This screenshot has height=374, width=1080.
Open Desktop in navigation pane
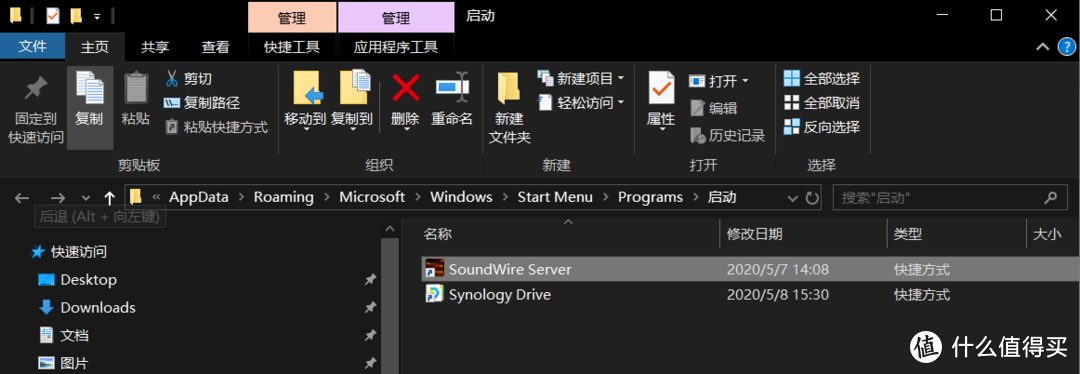pos(77,280)
